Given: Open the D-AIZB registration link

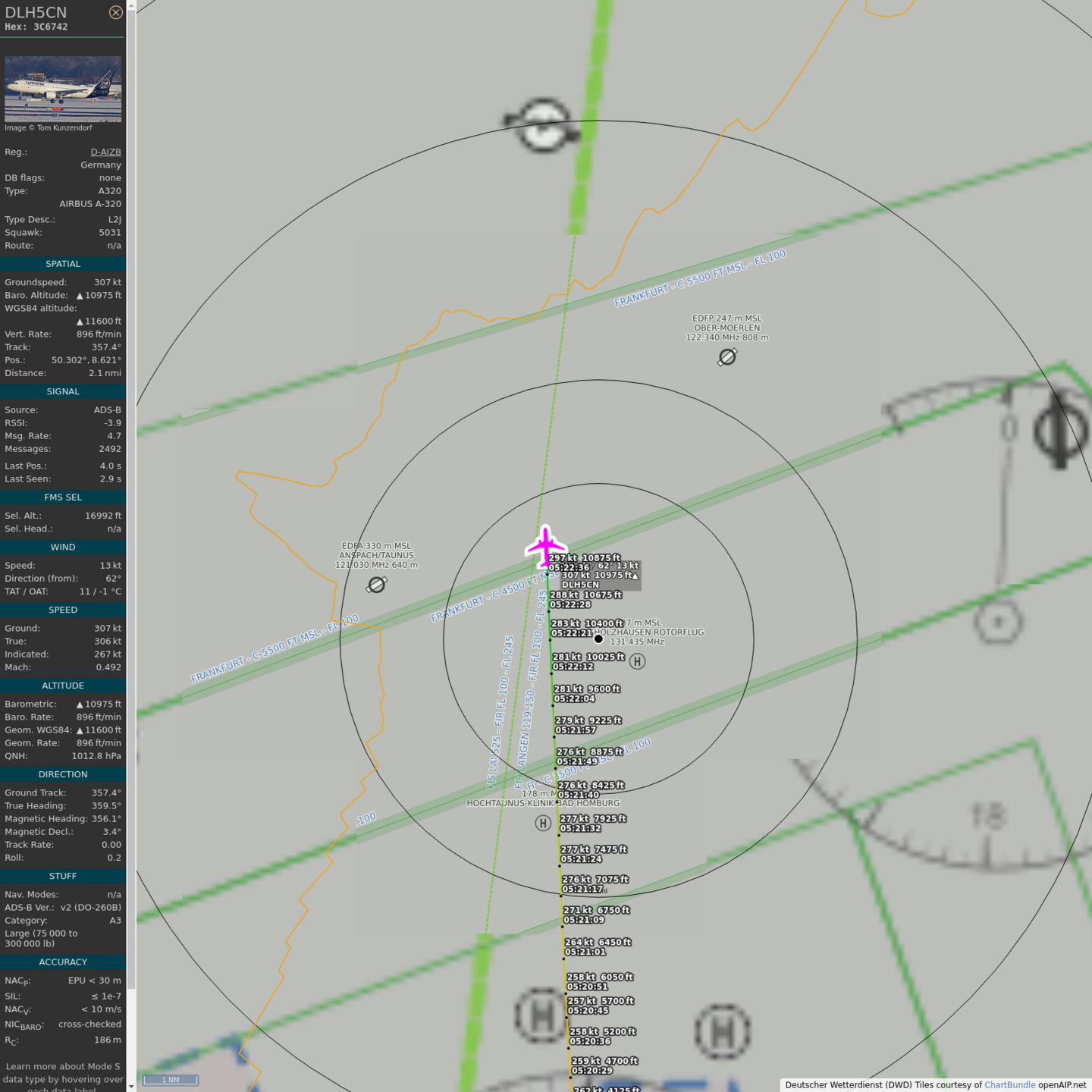Looking at the screenshot, I should [x=105, y=152].
